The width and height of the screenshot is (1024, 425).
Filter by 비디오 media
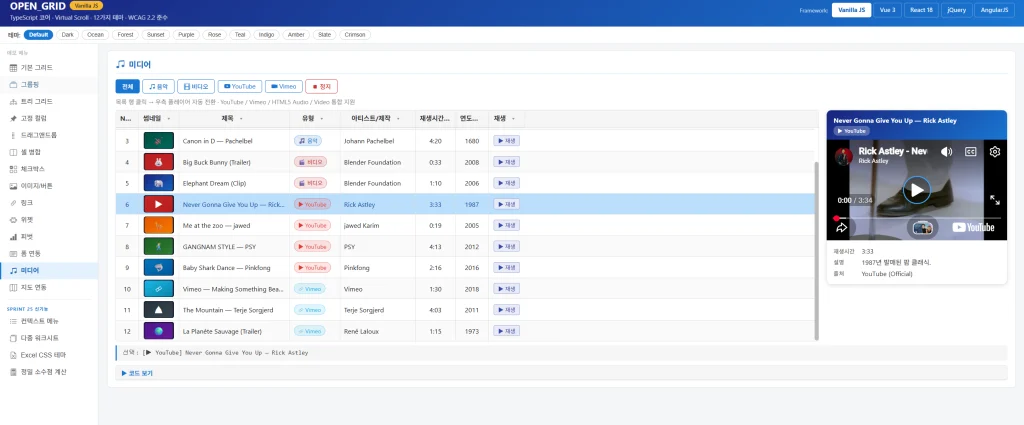tap(196, 86)
